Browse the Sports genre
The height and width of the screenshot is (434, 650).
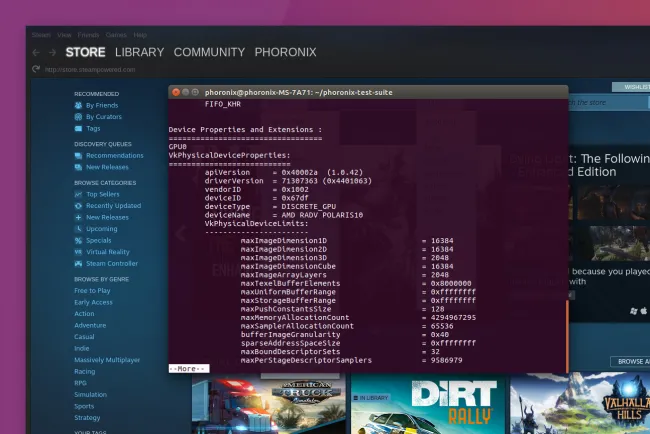click(x=84, y=406)
